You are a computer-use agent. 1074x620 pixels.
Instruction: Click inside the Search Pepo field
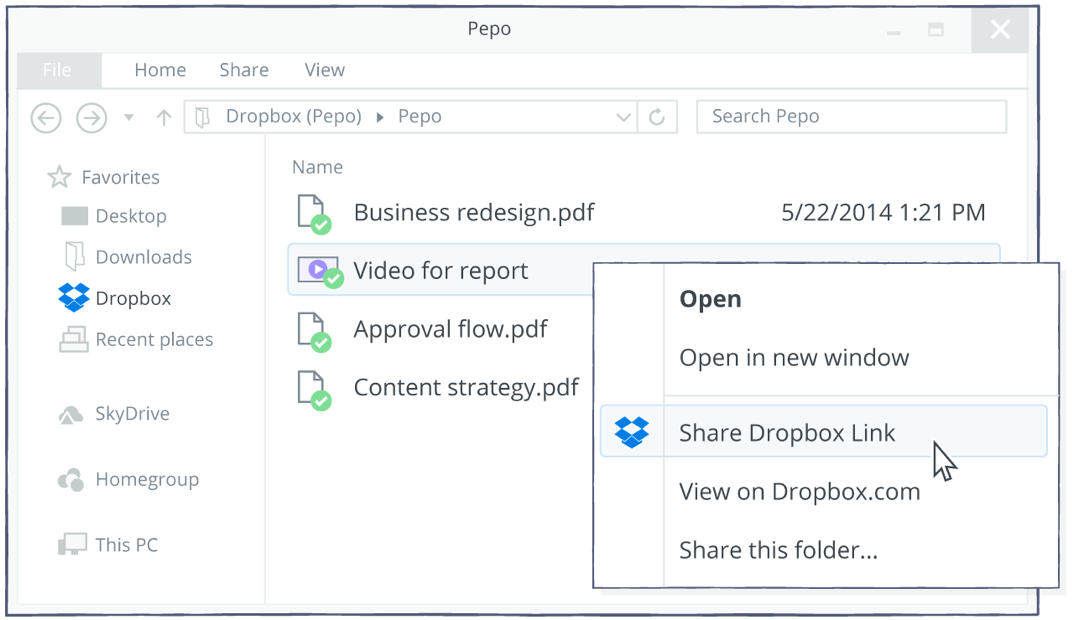click(x=851, y=117)
